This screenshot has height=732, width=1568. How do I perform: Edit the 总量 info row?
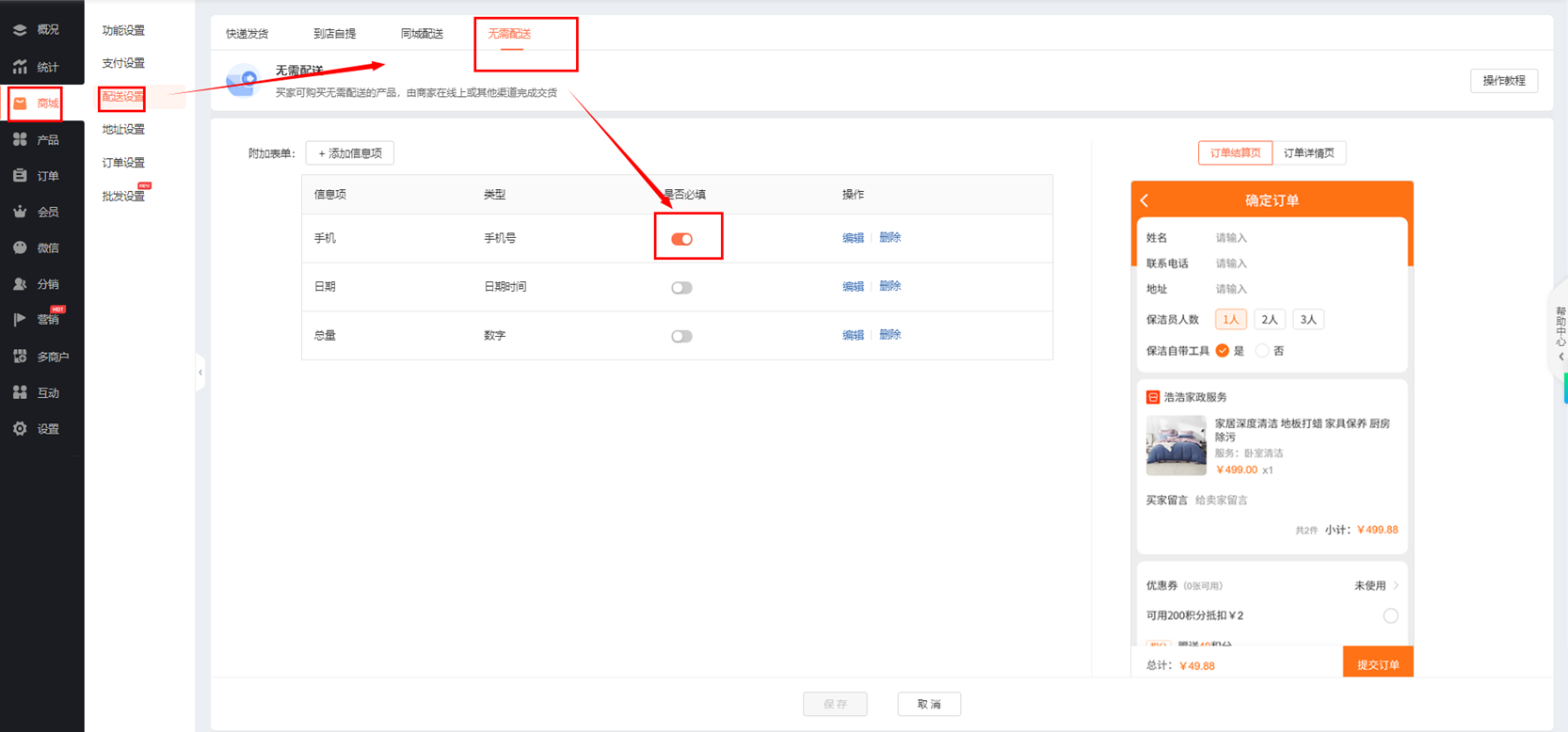click(x=854, y=335)
